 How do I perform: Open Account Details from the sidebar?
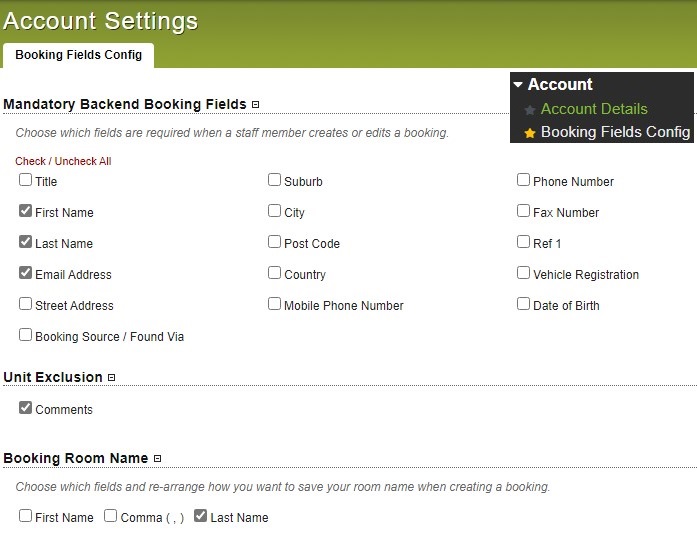594,109
